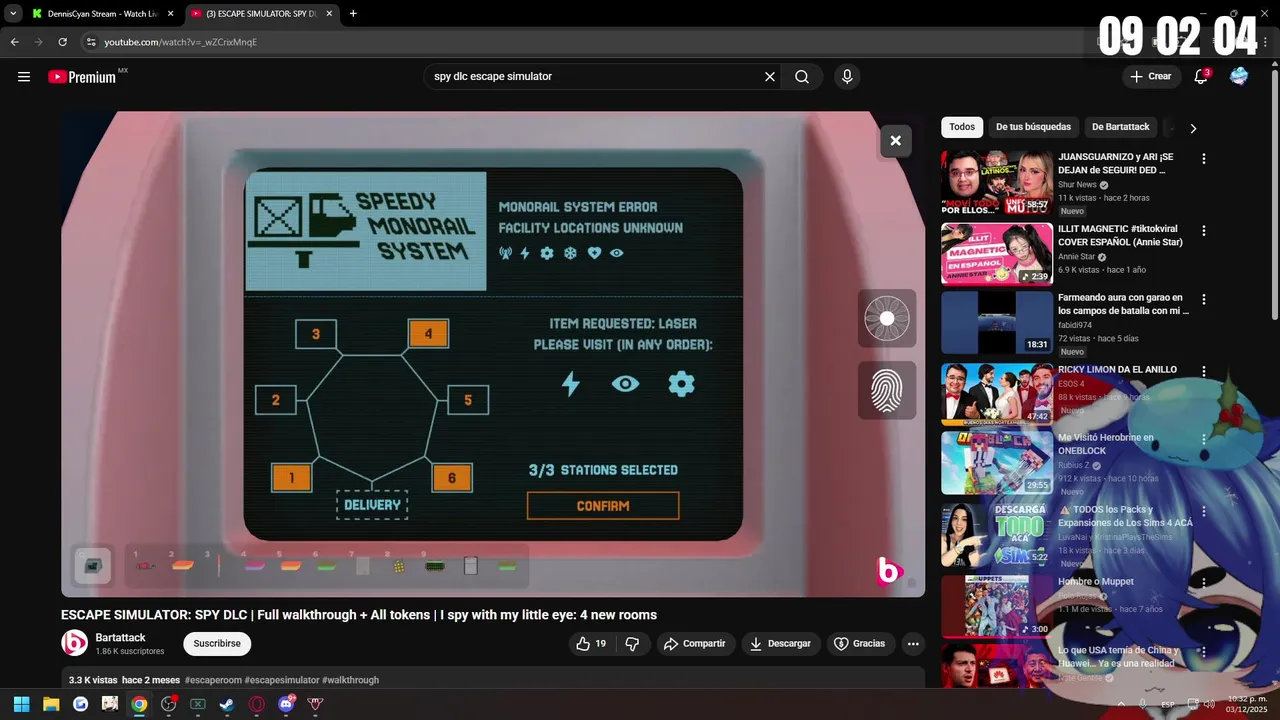The width and height of the screenshot is (1280, 720).
Task: Dislike the video with thumbs down
Action: [x=632, y=644]
